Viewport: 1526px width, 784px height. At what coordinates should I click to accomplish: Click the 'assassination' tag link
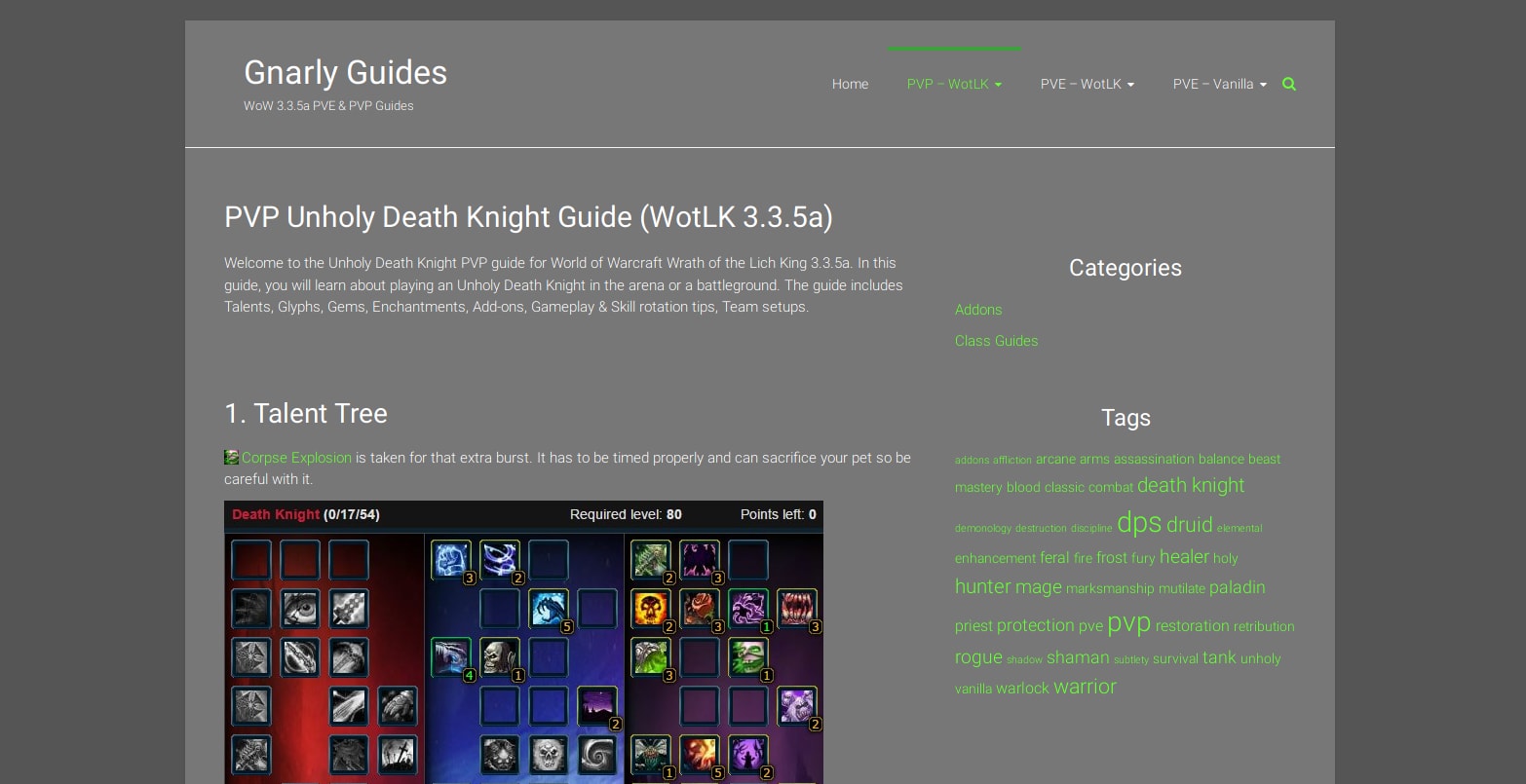pyautogui.click(x=1154, y=459)
